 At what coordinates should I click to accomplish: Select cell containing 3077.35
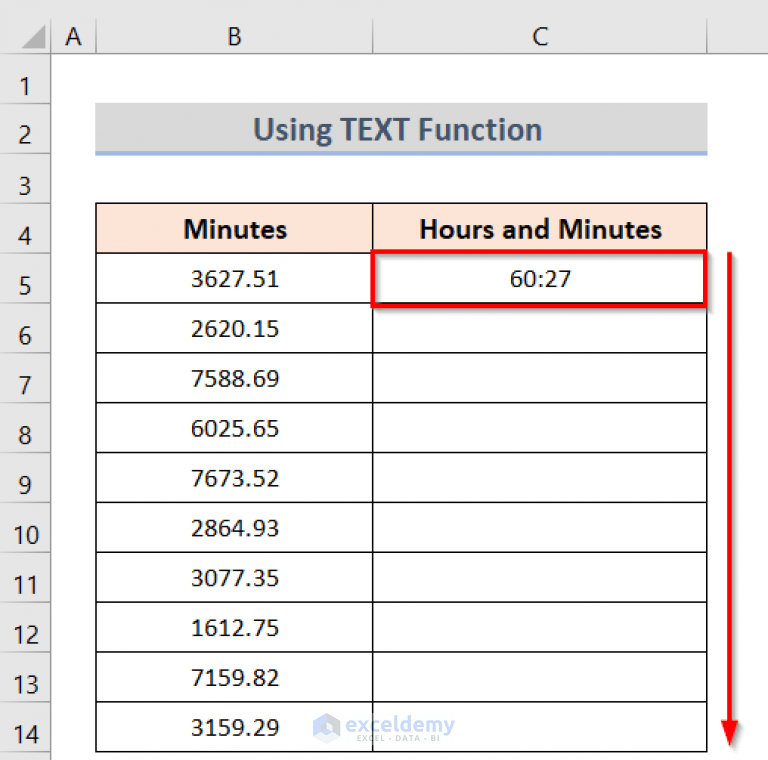pos(234,578)
